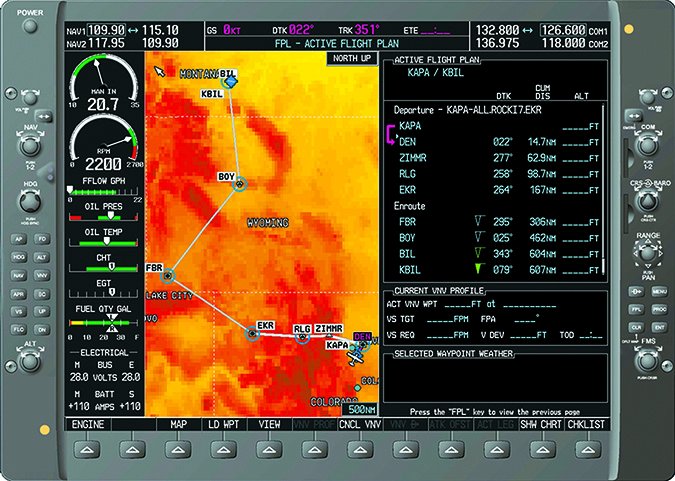Push the triangle softkey under LD WPT

[223, 450]
